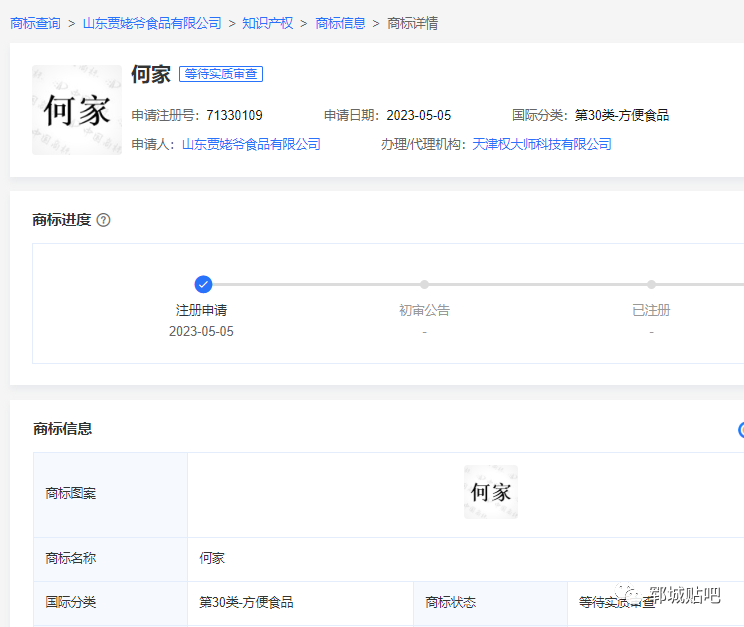Click the 国际分类 label in the table
Viewport: 744px width, 627px height.
71,602
